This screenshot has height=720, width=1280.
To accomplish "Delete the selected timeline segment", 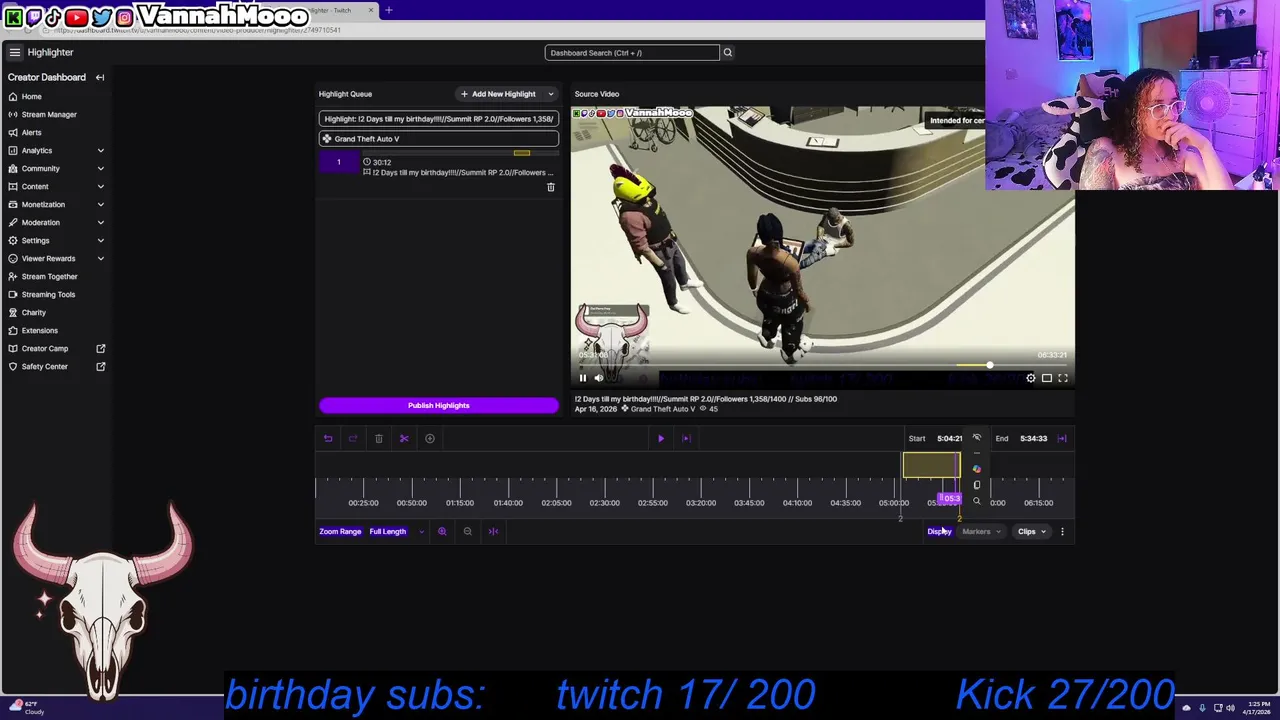I will coord(379,438).
